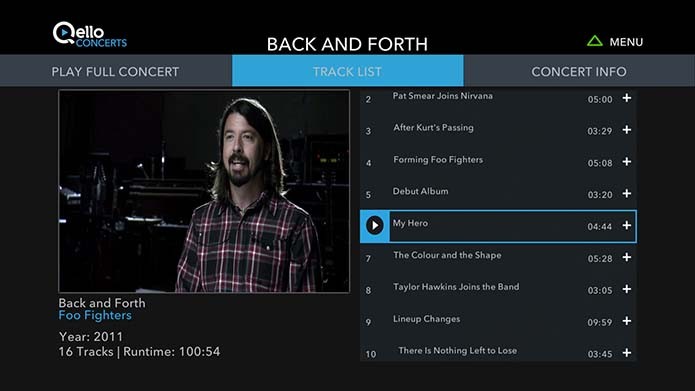Add Pat Smear Joins Nirvana with plus icon
Screen dimensions: 695x391
627,98
